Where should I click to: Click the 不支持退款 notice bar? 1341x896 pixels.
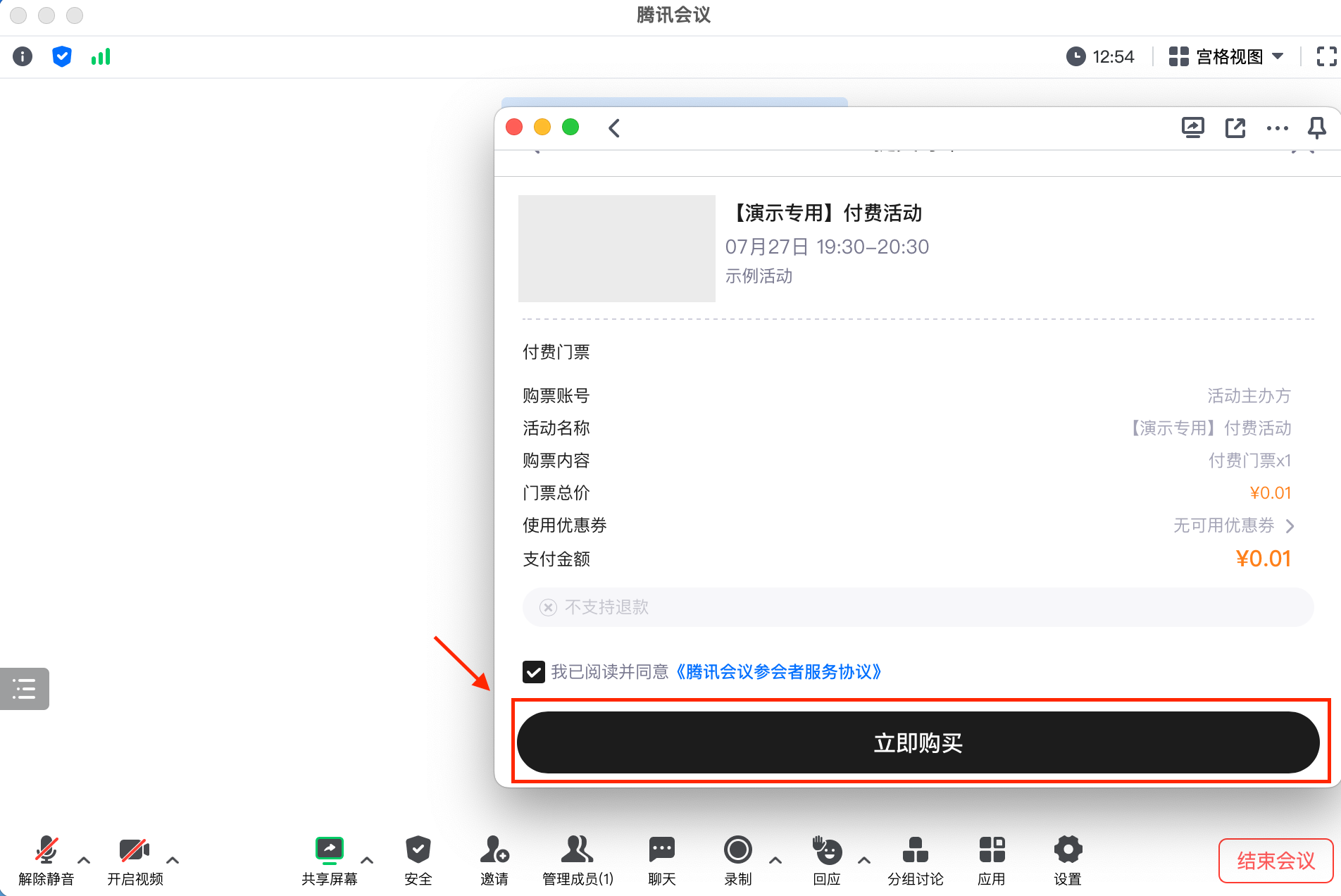(x=918, y=607)
